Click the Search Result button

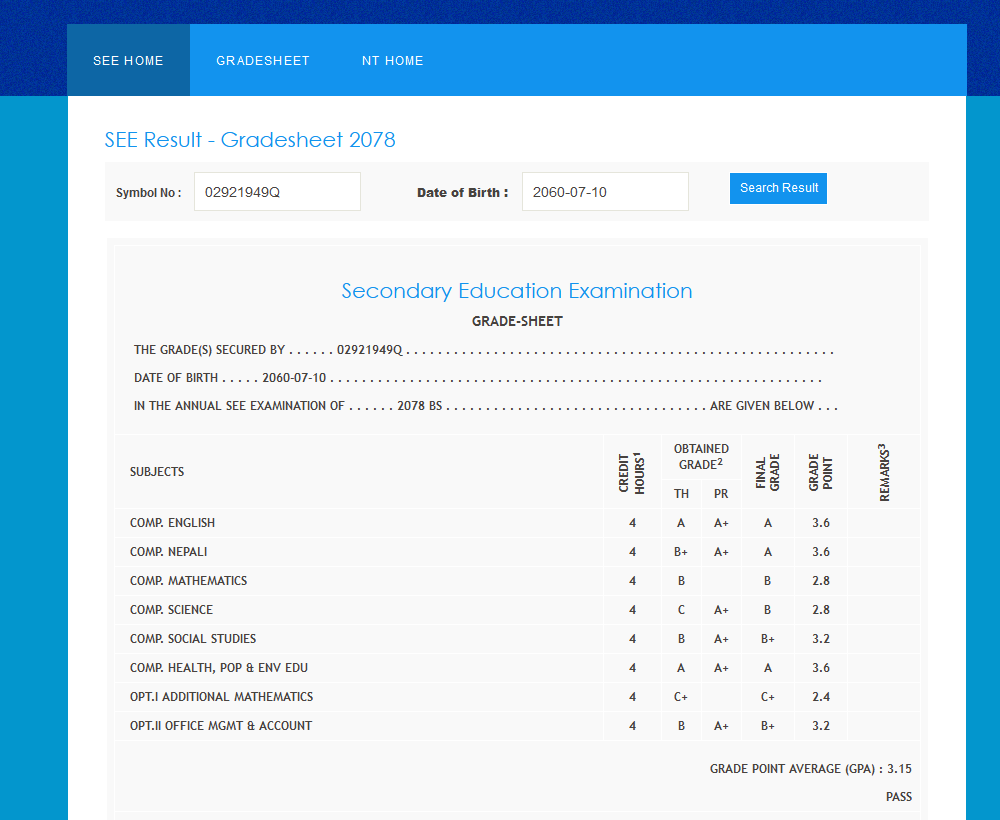(778, 188)
